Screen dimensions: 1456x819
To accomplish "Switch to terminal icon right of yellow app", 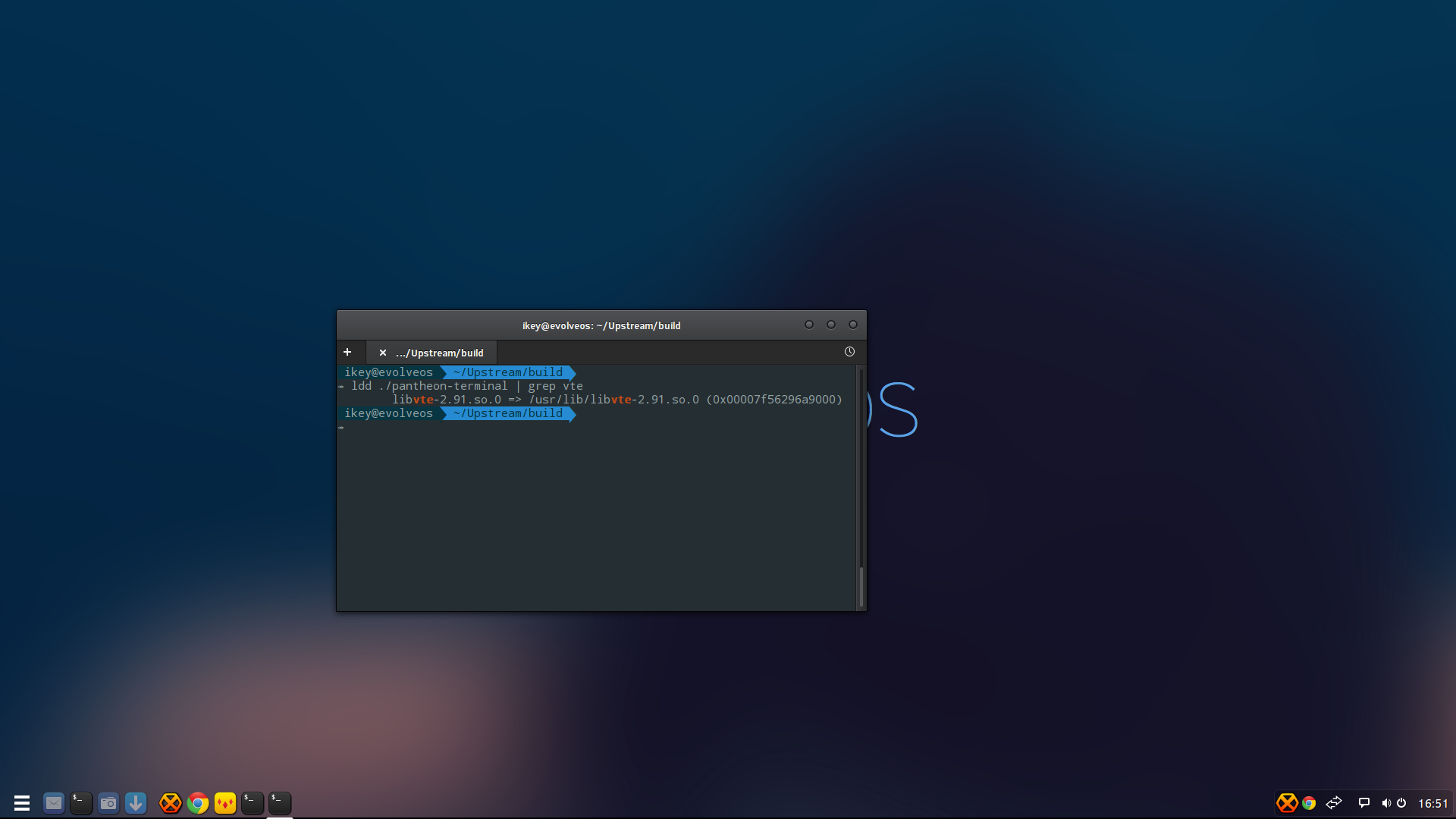I will [x=253, y=803].
